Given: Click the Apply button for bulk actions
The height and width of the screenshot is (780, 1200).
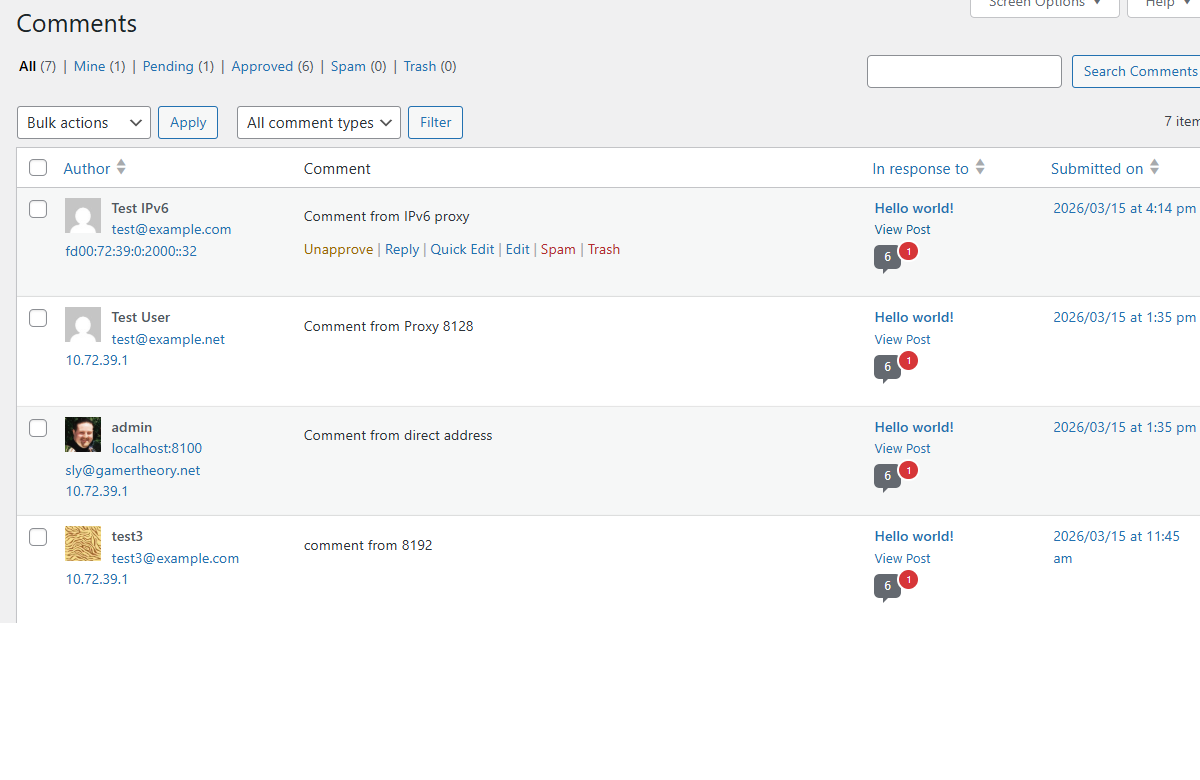Looking at the screenshot, I should pos(187,122).
